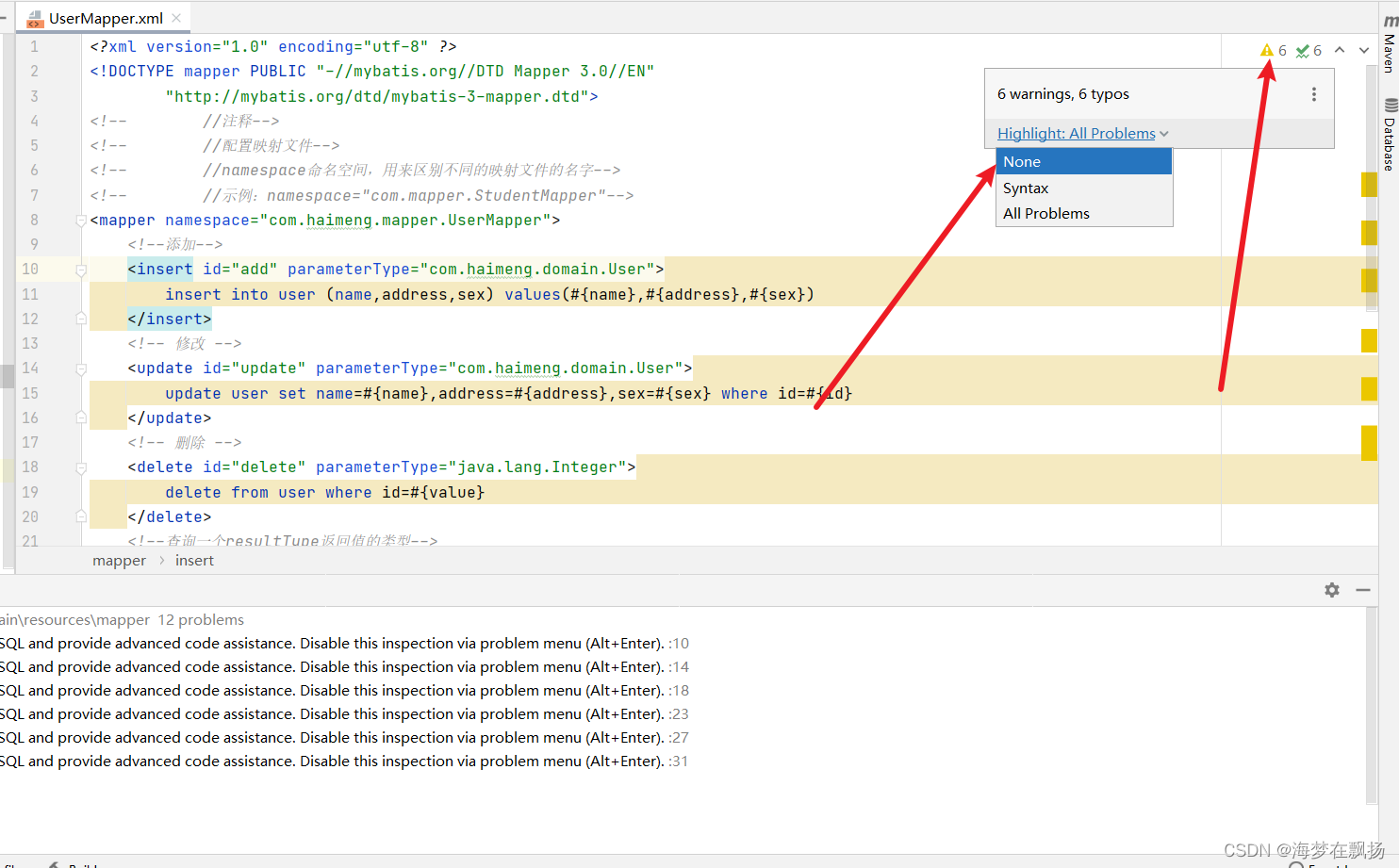Open the problem entry for line :18
This screenshot has width=1399, height=868.
pos(344,691)
